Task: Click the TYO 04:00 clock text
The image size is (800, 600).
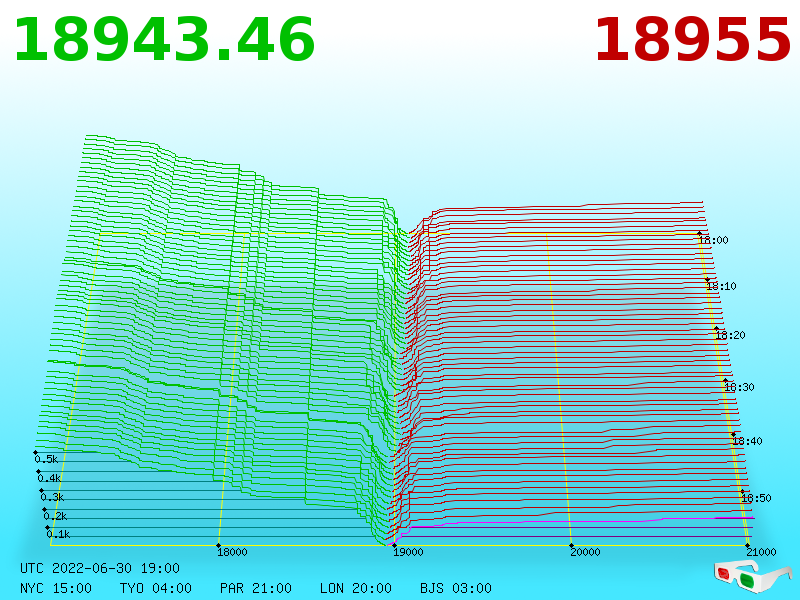Action: click(156, 588)
